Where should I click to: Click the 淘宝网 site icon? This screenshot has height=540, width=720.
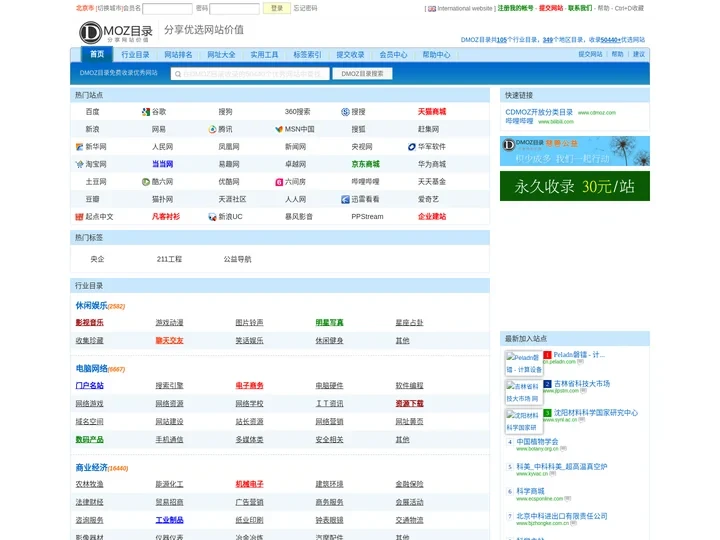pos(79,164)
